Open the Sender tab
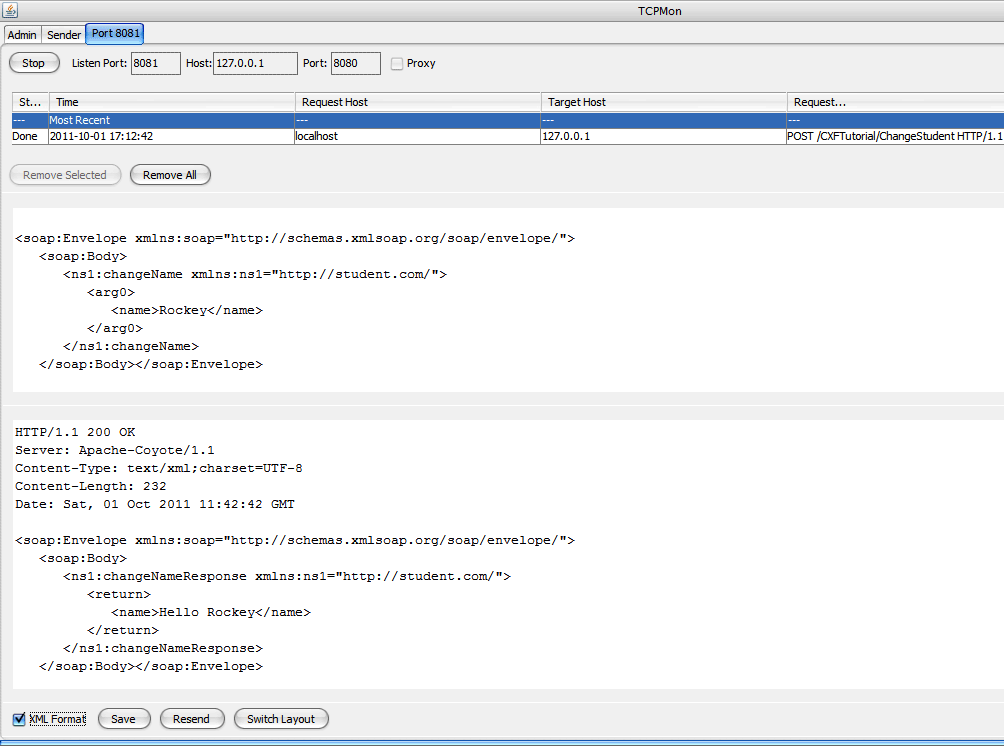 pos(64,35)
